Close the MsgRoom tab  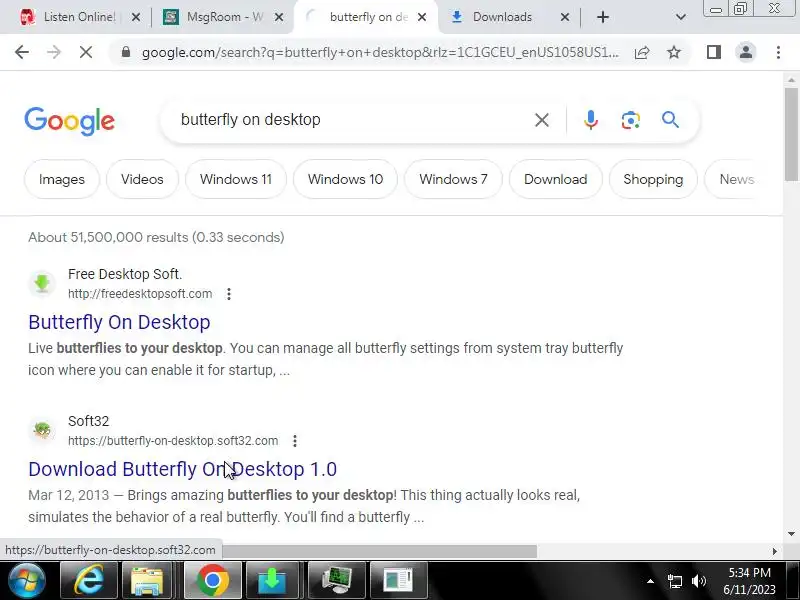[279, 17]
